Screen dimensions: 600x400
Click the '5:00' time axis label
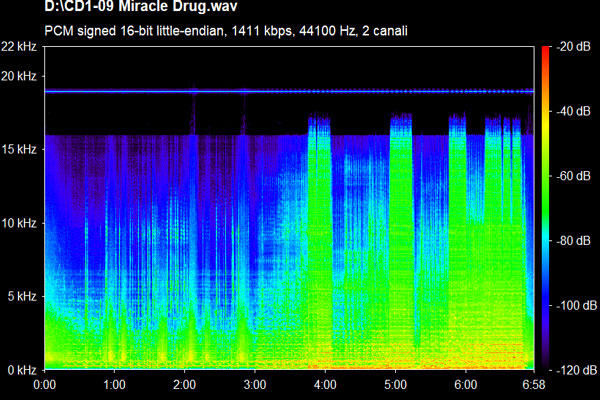pyautogui.click(x=395, y=384)
